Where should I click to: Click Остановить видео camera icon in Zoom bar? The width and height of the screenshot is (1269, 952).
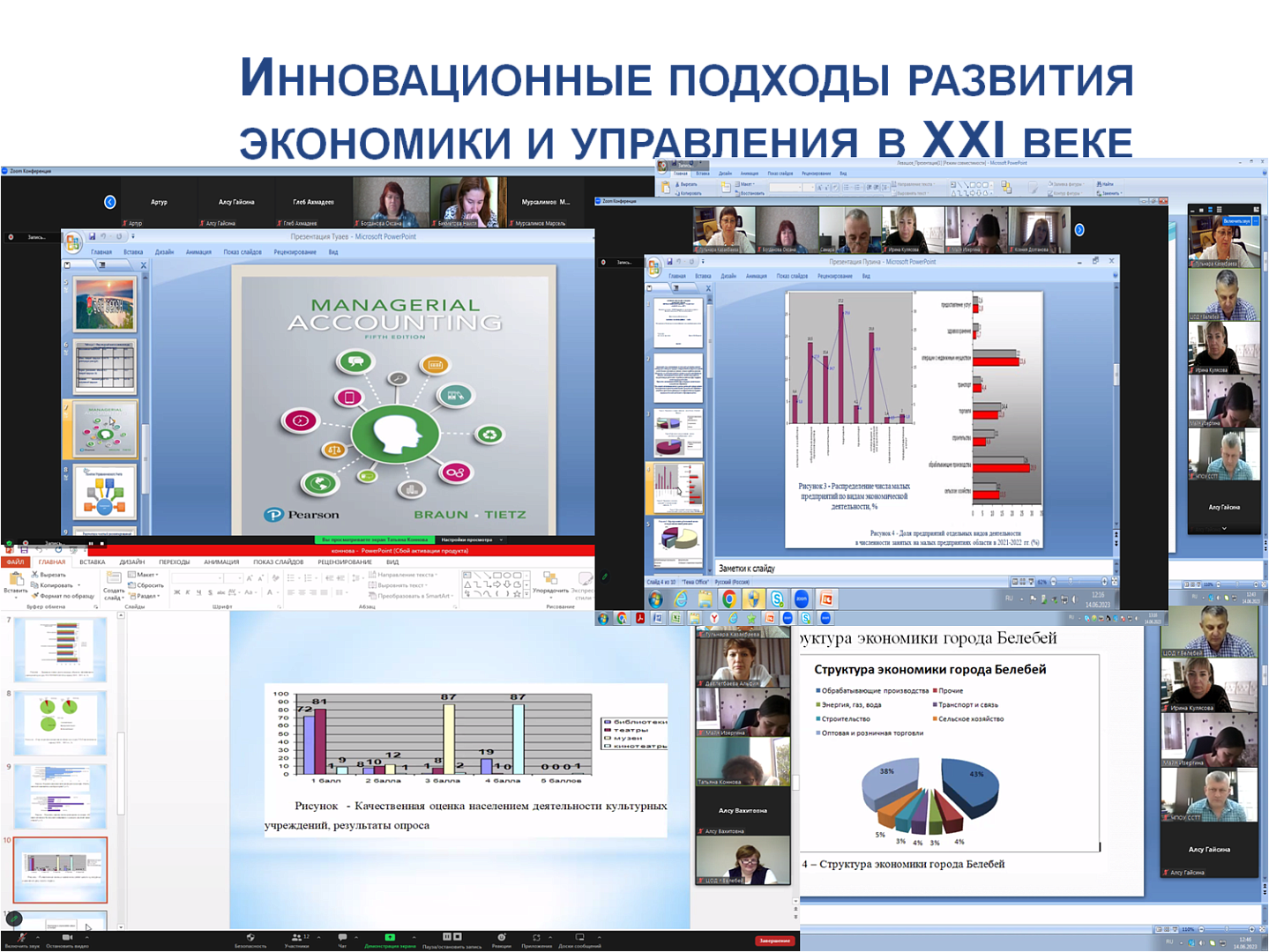67,937
